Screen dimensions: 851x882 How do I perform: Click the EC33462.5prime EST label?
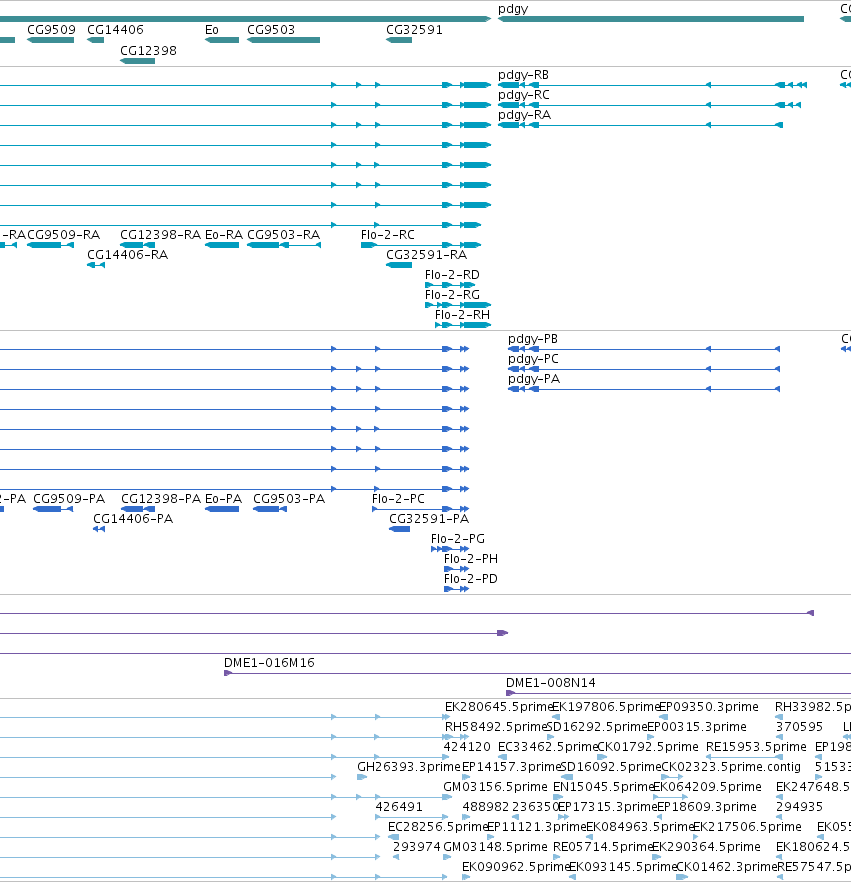point(547,747)
